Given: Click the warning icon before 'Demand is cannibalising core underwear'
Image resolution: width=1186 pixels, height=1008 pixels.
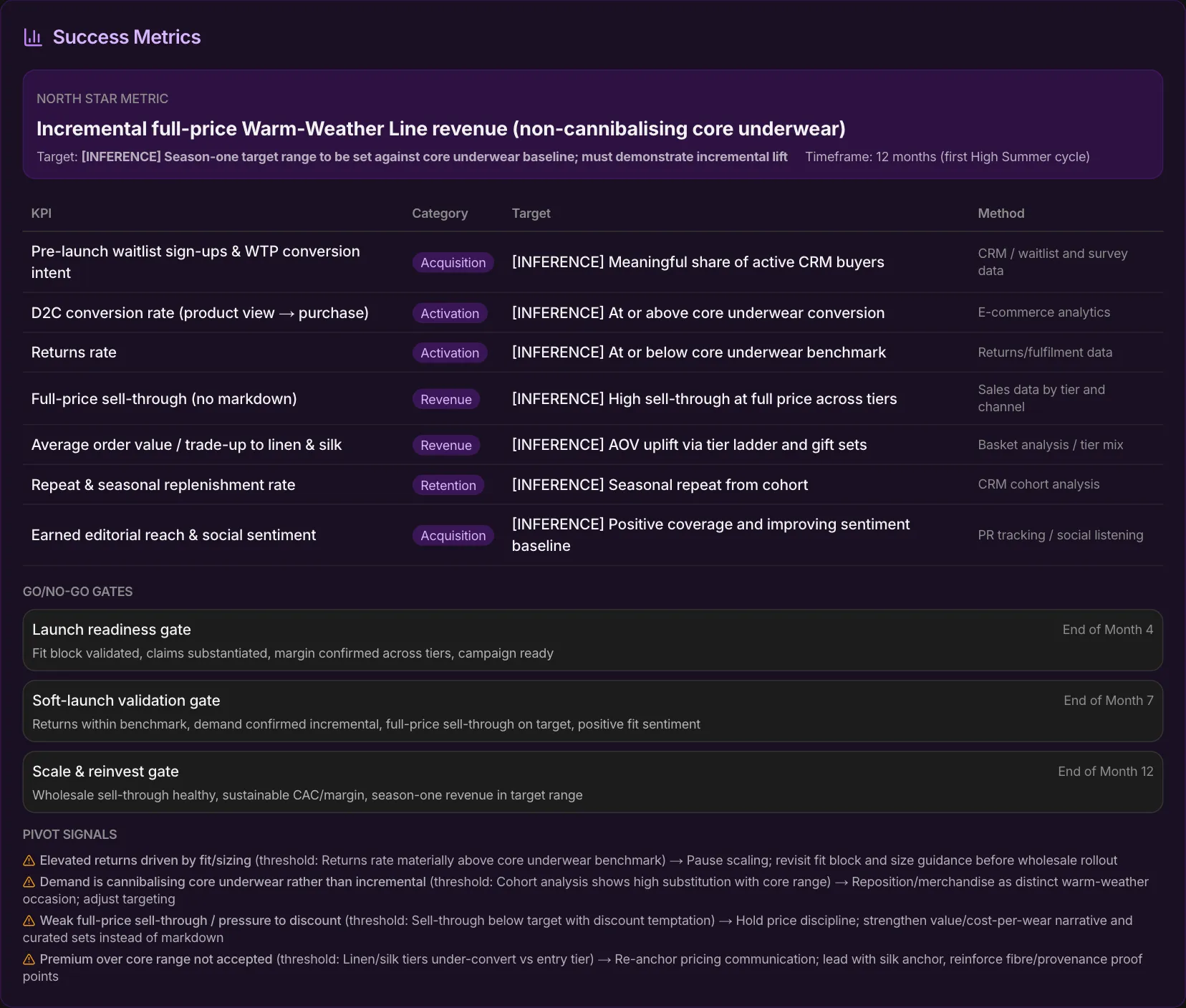Looking at the screenshot, I should 29,882.
